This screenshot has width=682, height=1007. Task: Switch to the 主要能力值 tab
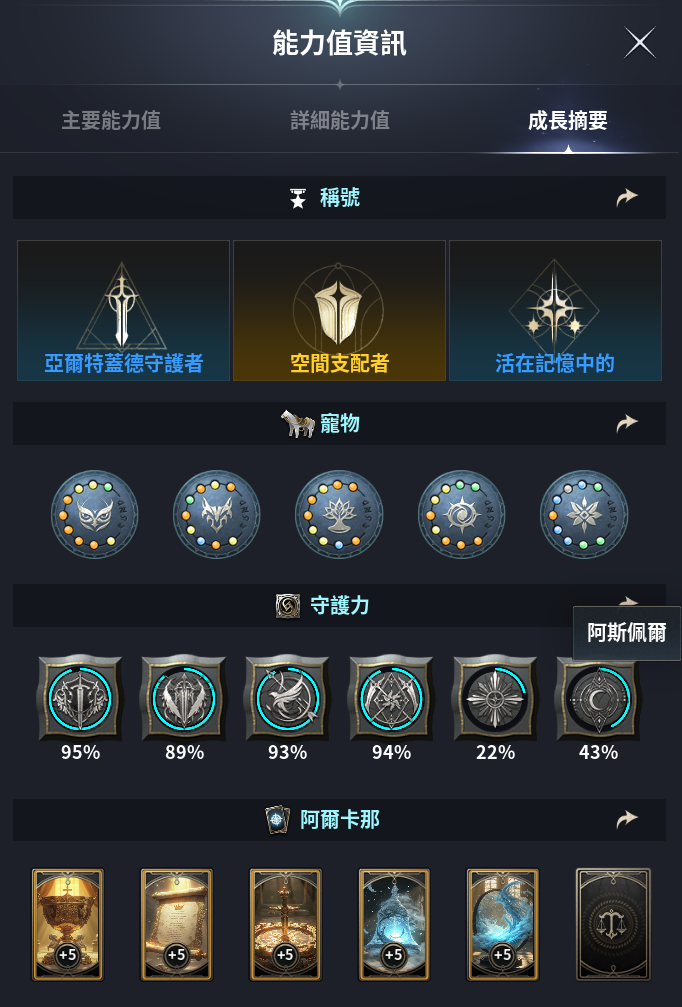tap(111, 120)
